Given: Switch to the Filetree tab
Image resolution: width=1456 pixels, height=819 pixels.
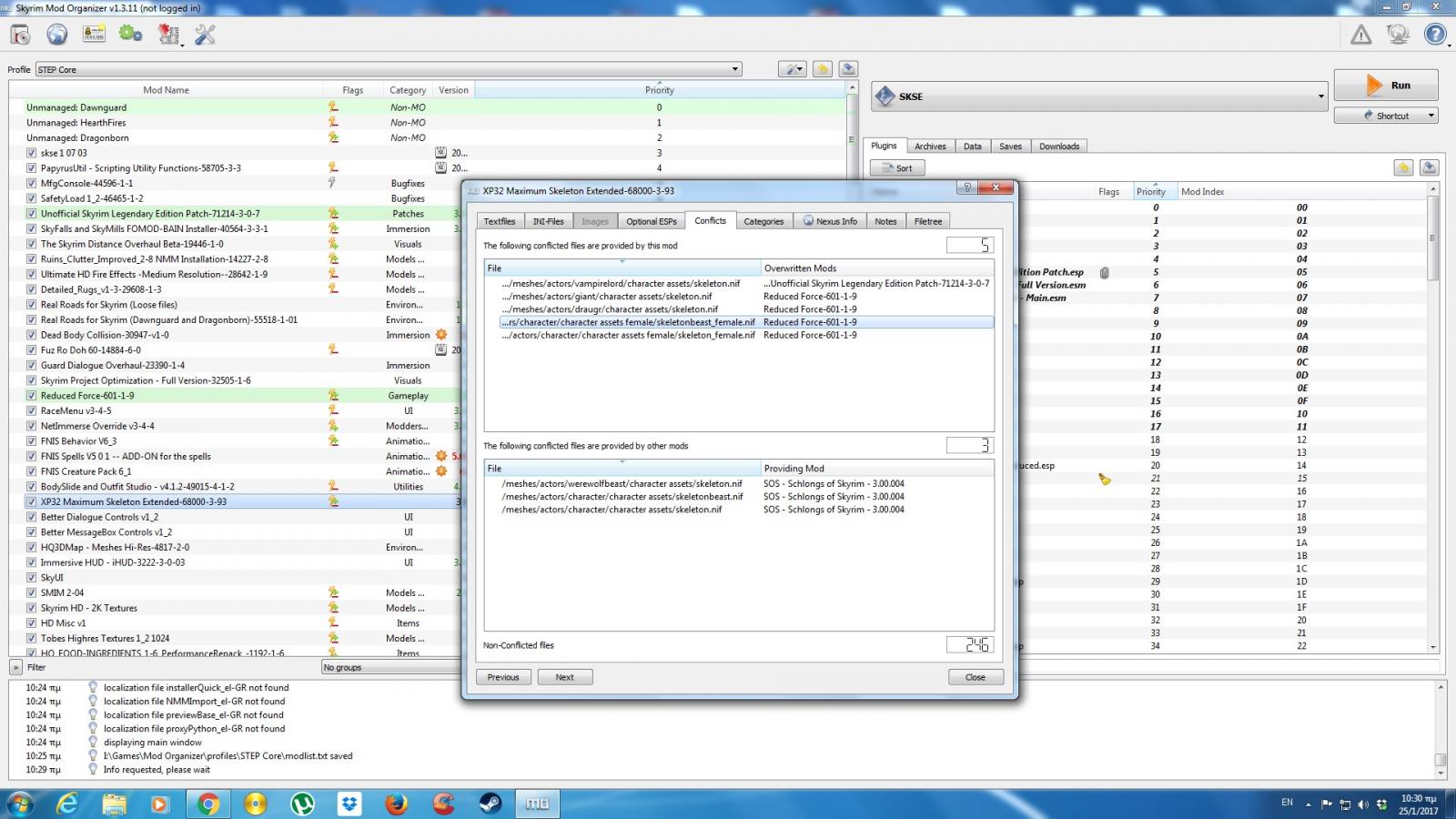Looking at the screenshot, I should (x=928, y=221).
